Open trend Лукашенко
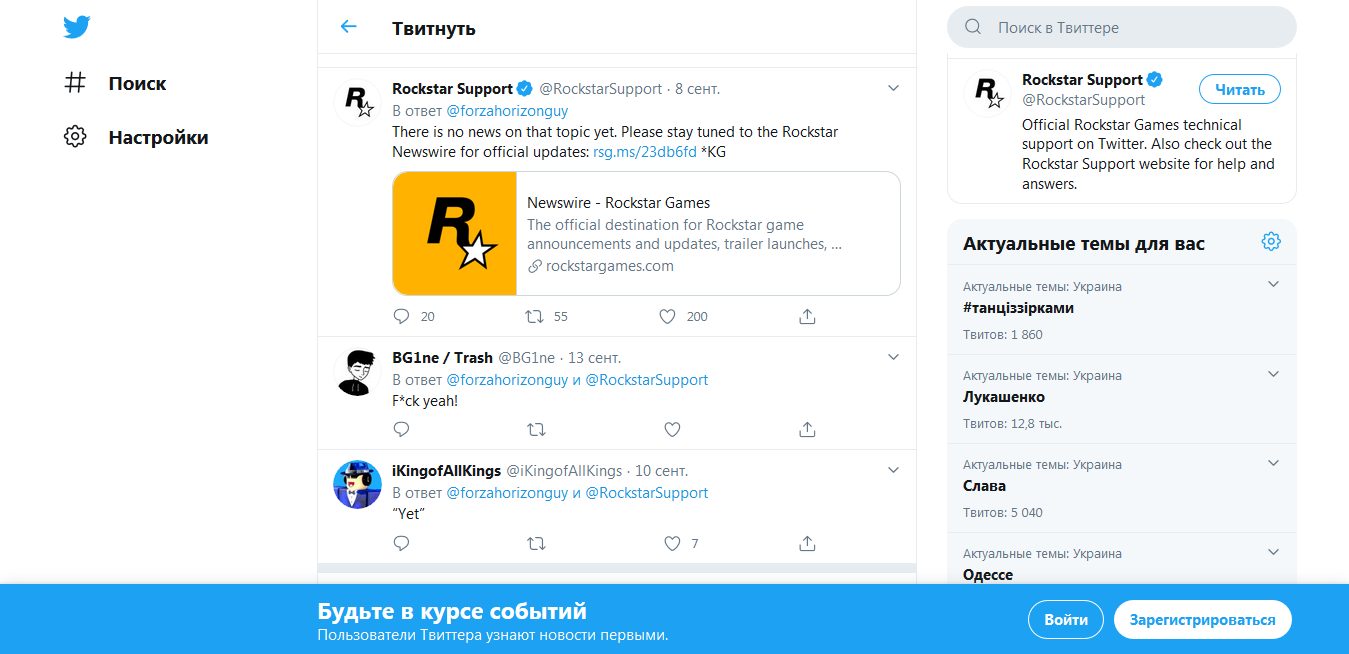This screenshot has height=654, width=1349. (x=1004, y=397)
